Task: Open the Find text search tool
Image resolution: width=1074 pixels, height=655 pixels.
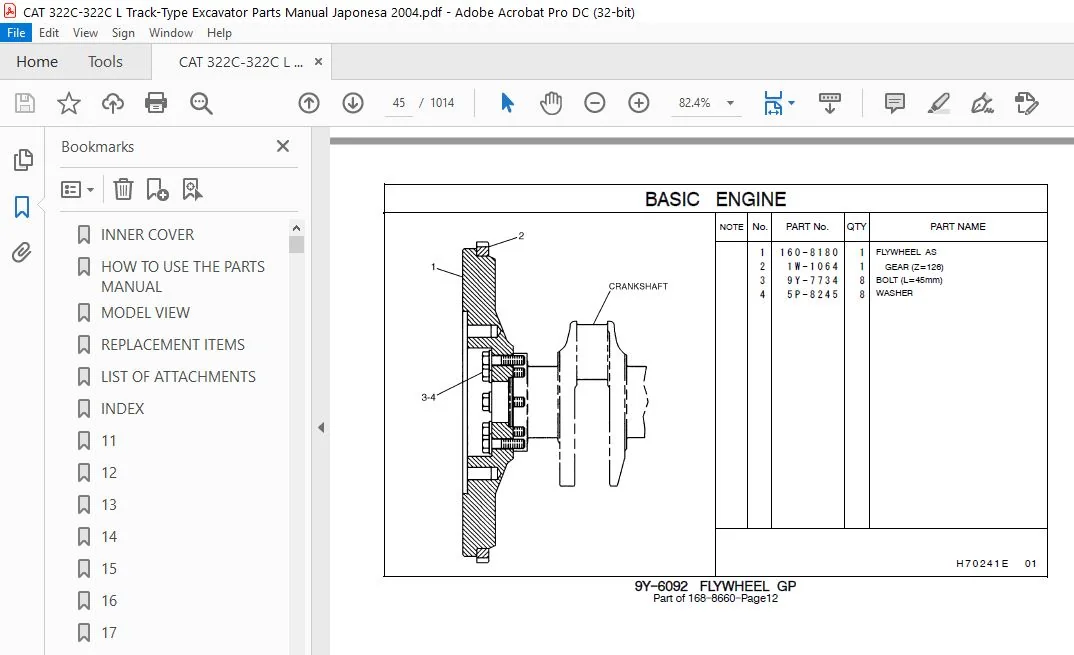Action: pos(201,103)
